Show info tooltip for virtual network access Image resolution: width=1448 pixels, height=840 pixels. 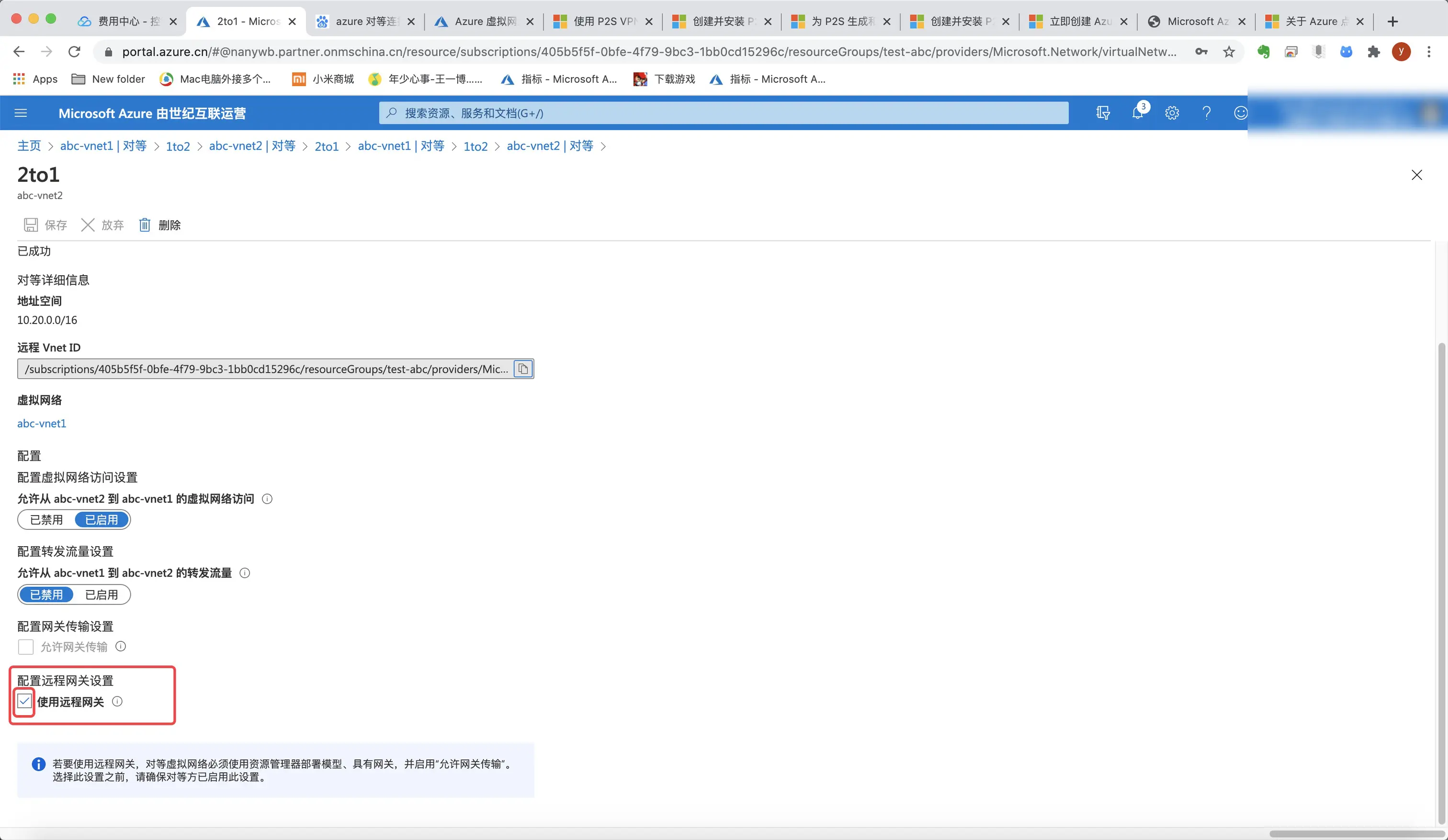pyautogui.click(x=267, y=499)
